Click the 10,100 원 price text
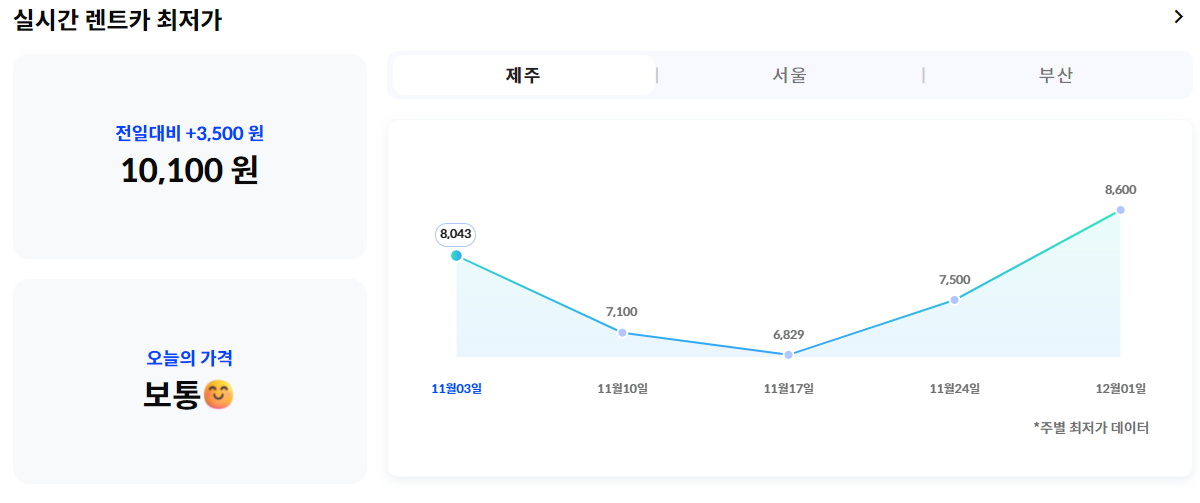This screenshot has width=1200, height=503. 190,170
